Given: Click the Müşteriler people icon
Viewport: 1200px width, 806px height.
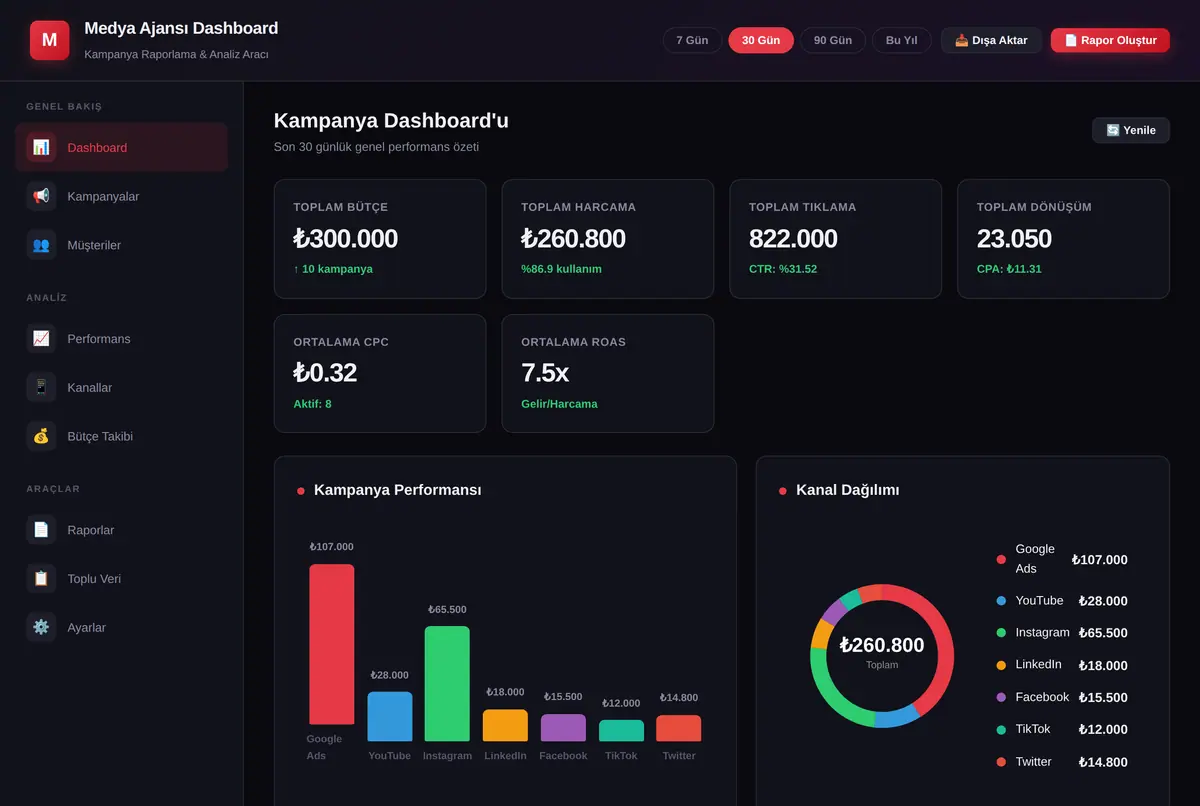Looking at the screenshot, I should point(41,245).
